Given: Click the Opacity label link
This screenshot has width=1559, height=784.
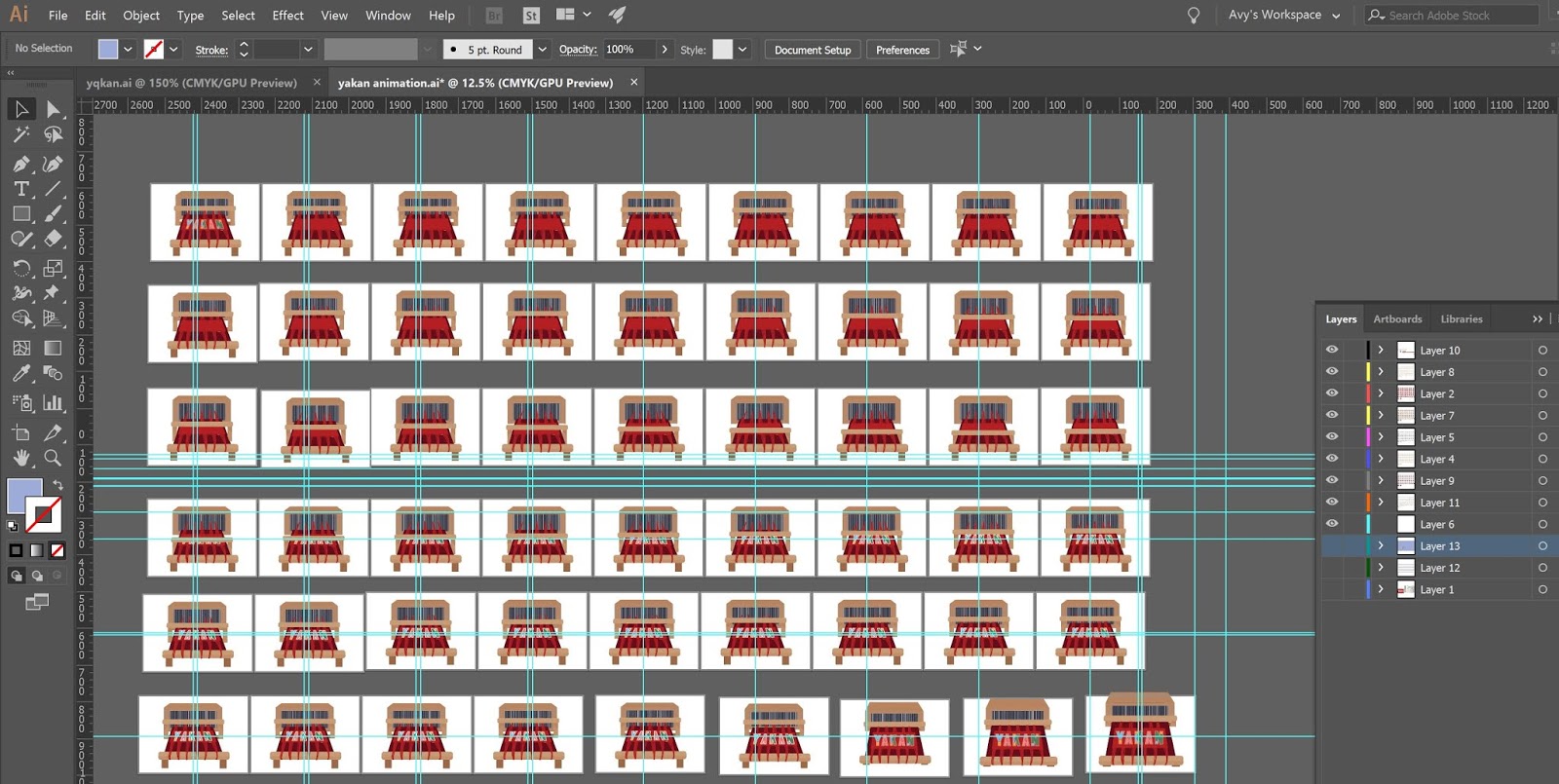Looking at the screenshot, I should 578,50.
